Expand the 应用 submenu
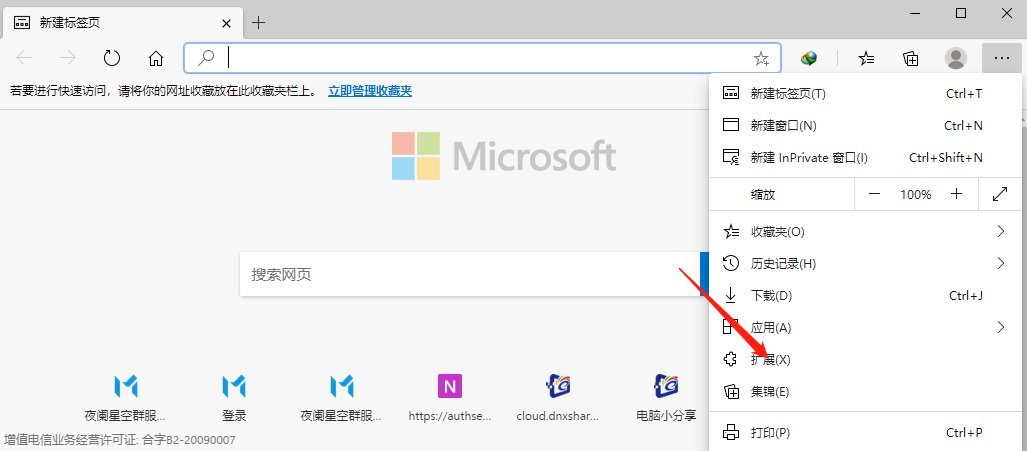The width and height of the screenshot is (1027, 451). [x=1000, y=327]
